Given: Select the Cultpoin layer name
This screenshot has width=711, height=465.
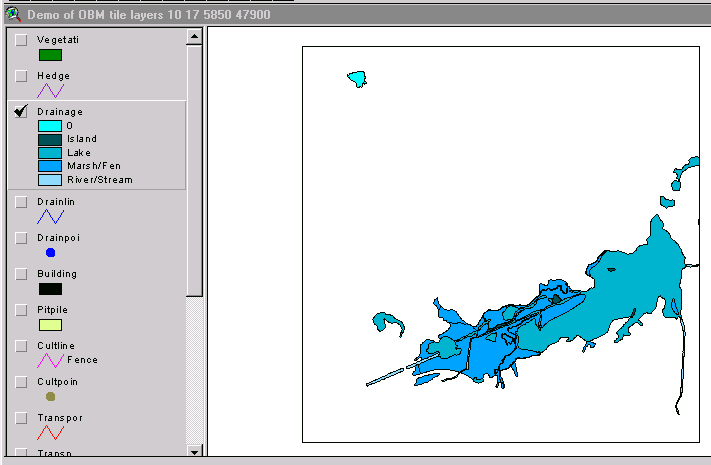Looking at the screenshot, I should tap(58, 382).
